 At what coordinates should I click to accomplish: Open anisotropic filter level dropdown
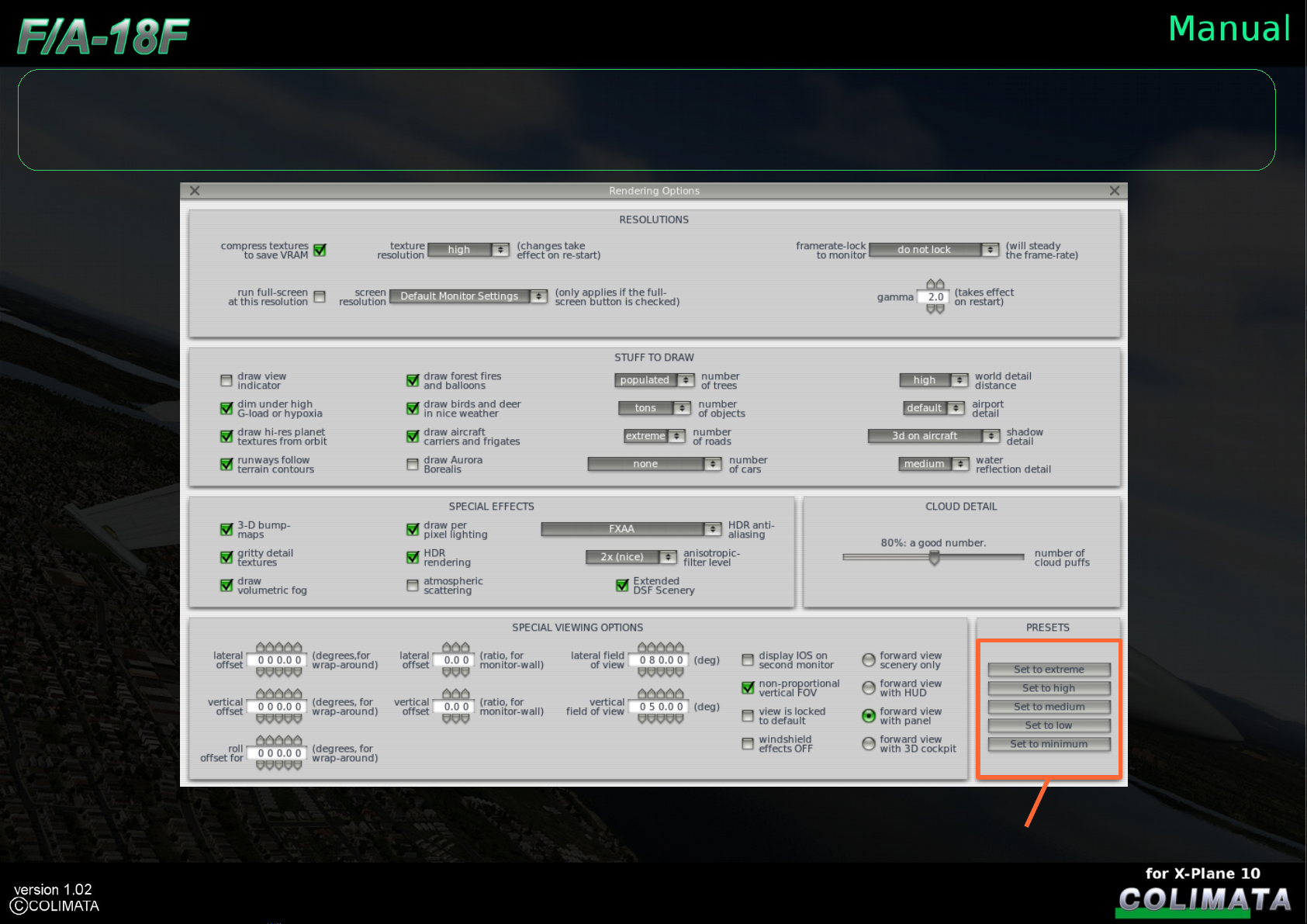coord(631,557)
